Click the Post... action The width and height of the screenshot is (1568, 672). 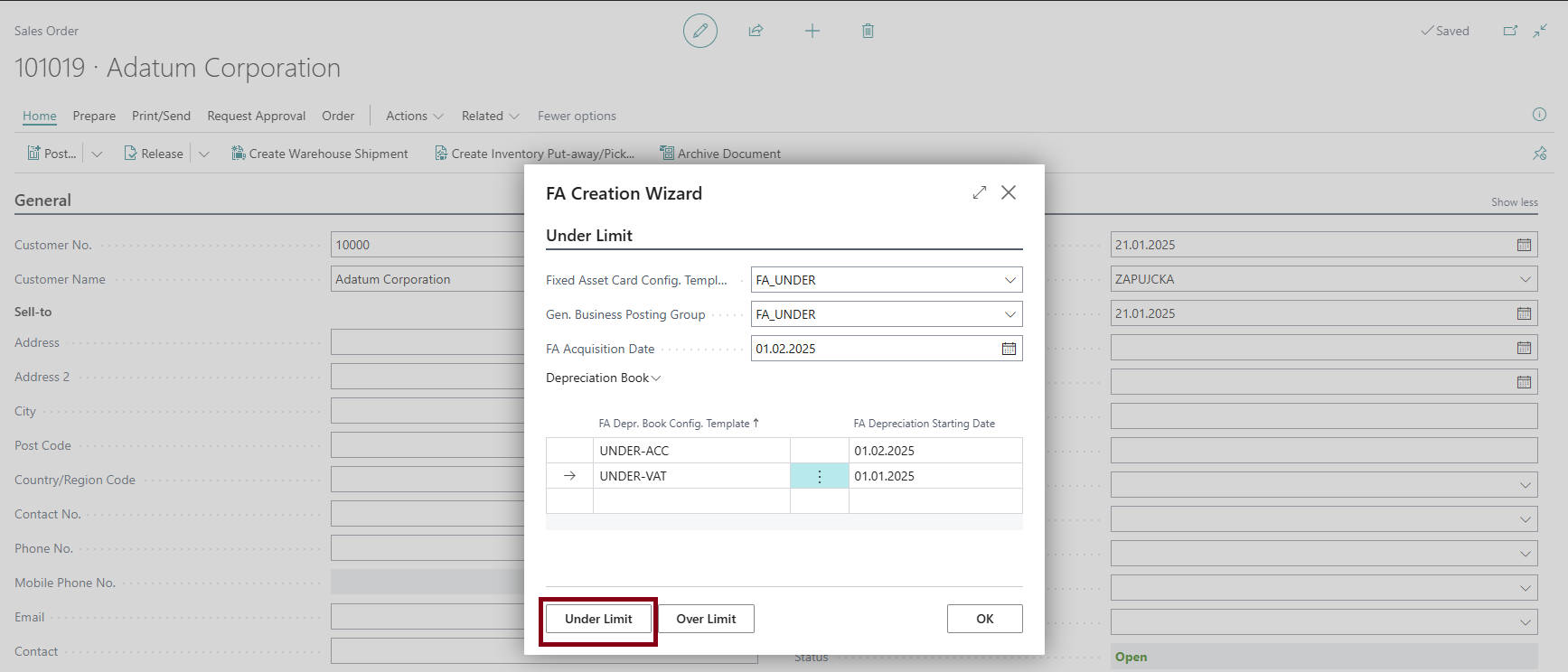click(x=52, y=154)
